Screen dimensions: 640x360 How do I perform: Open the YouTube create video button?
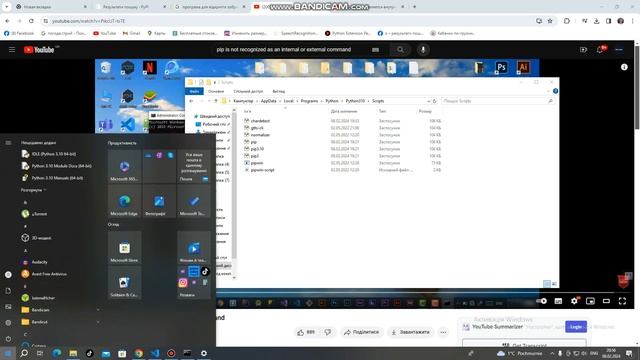583,50
